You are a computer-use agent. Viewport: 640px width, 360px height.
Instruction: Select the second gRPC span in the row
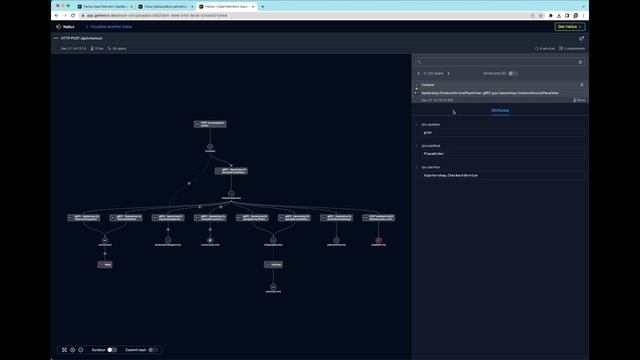point(126,218)
